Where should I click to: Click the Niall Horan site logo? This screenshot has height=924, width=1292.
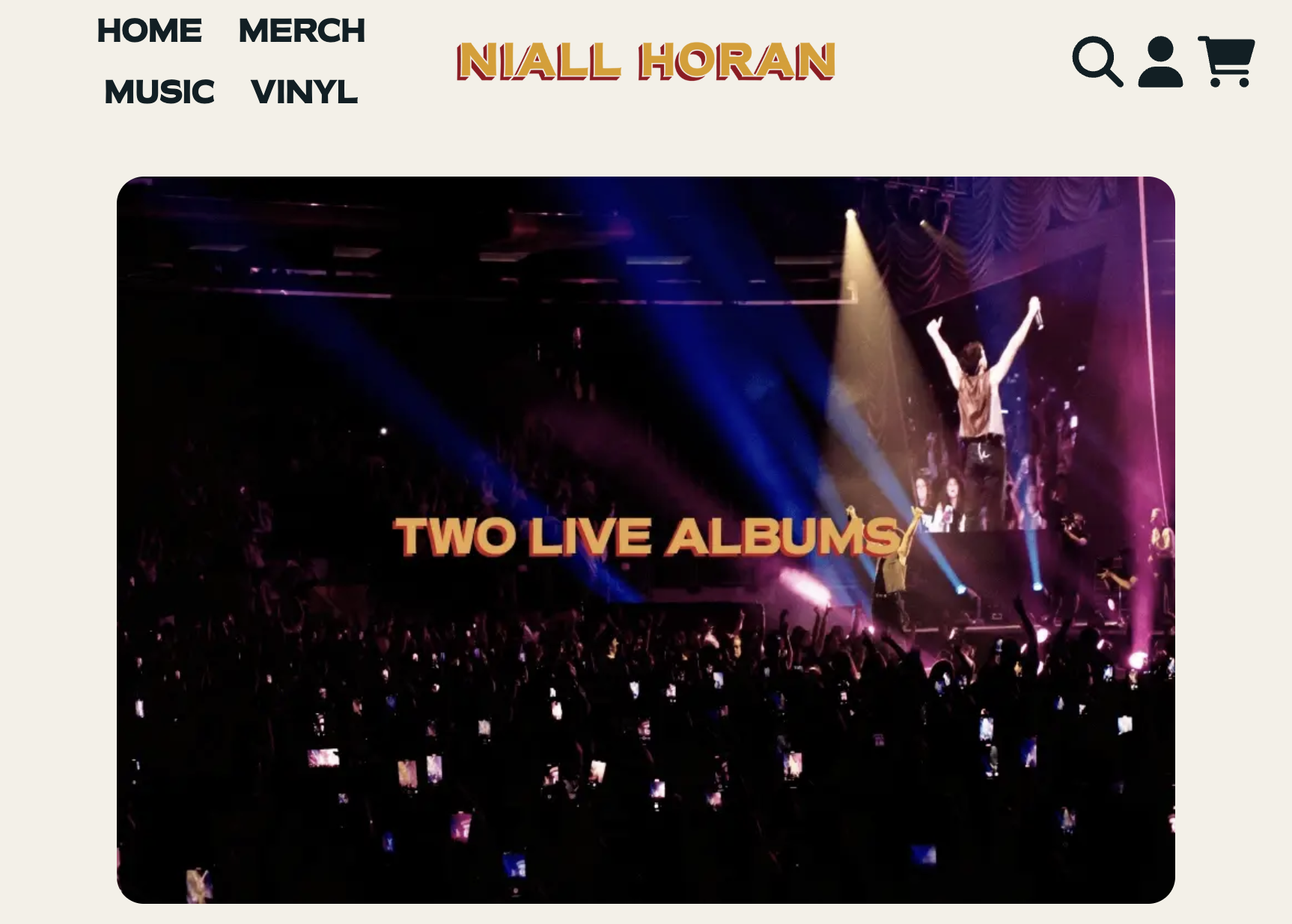coord(646,61)
